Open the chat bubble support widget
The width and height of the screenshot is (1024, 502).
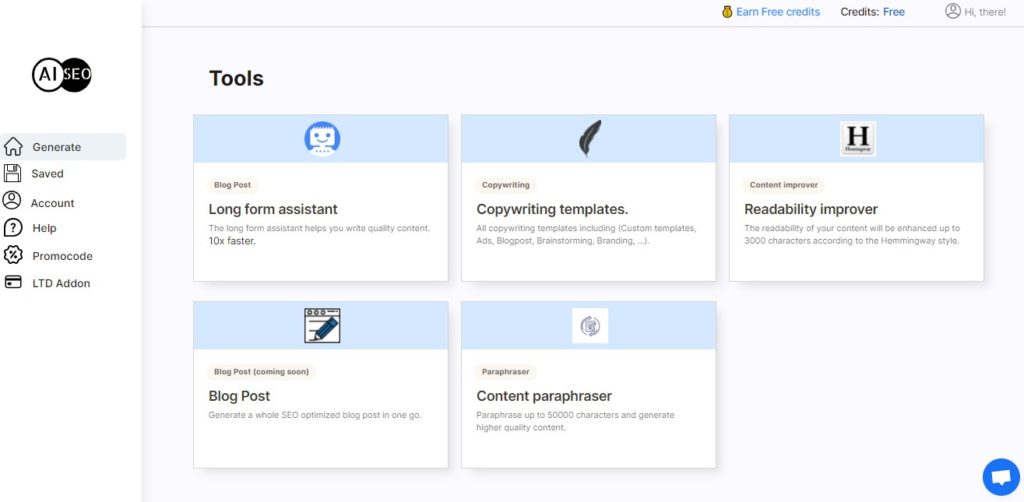click(1001, 477)
